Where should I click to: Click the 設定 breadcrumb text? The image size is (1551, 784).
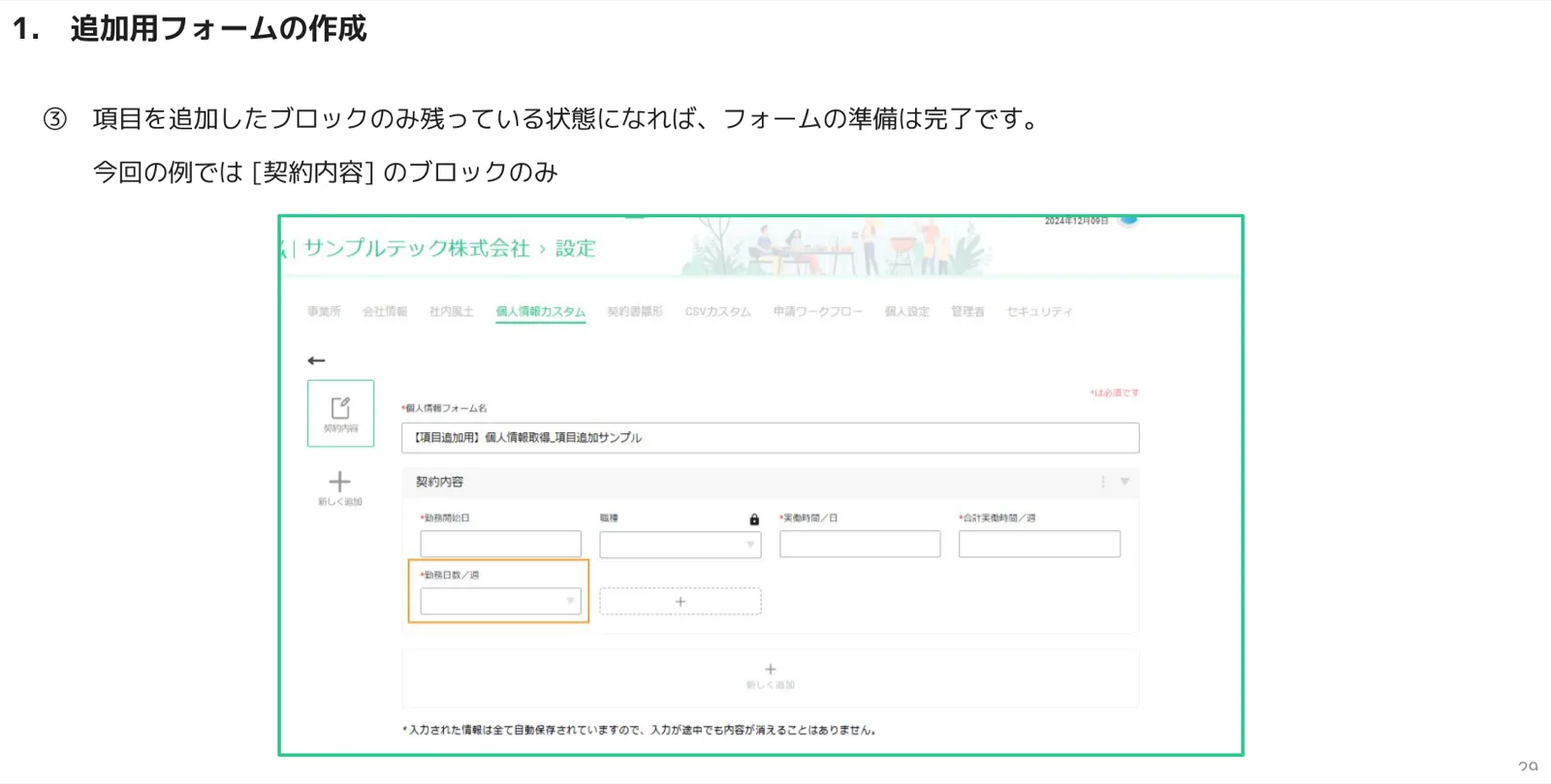click(576, 248)
